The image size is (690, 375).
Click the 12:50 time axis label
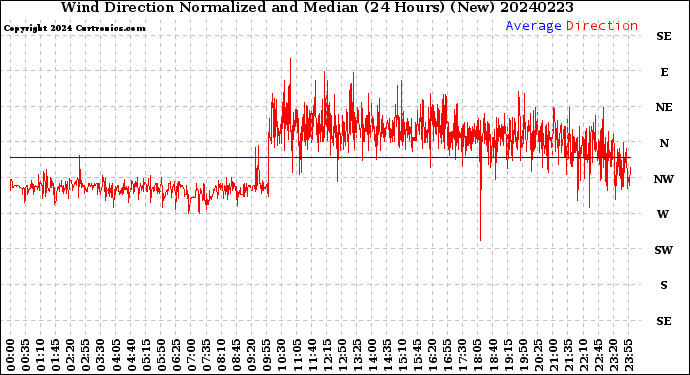tap(342, 355)
